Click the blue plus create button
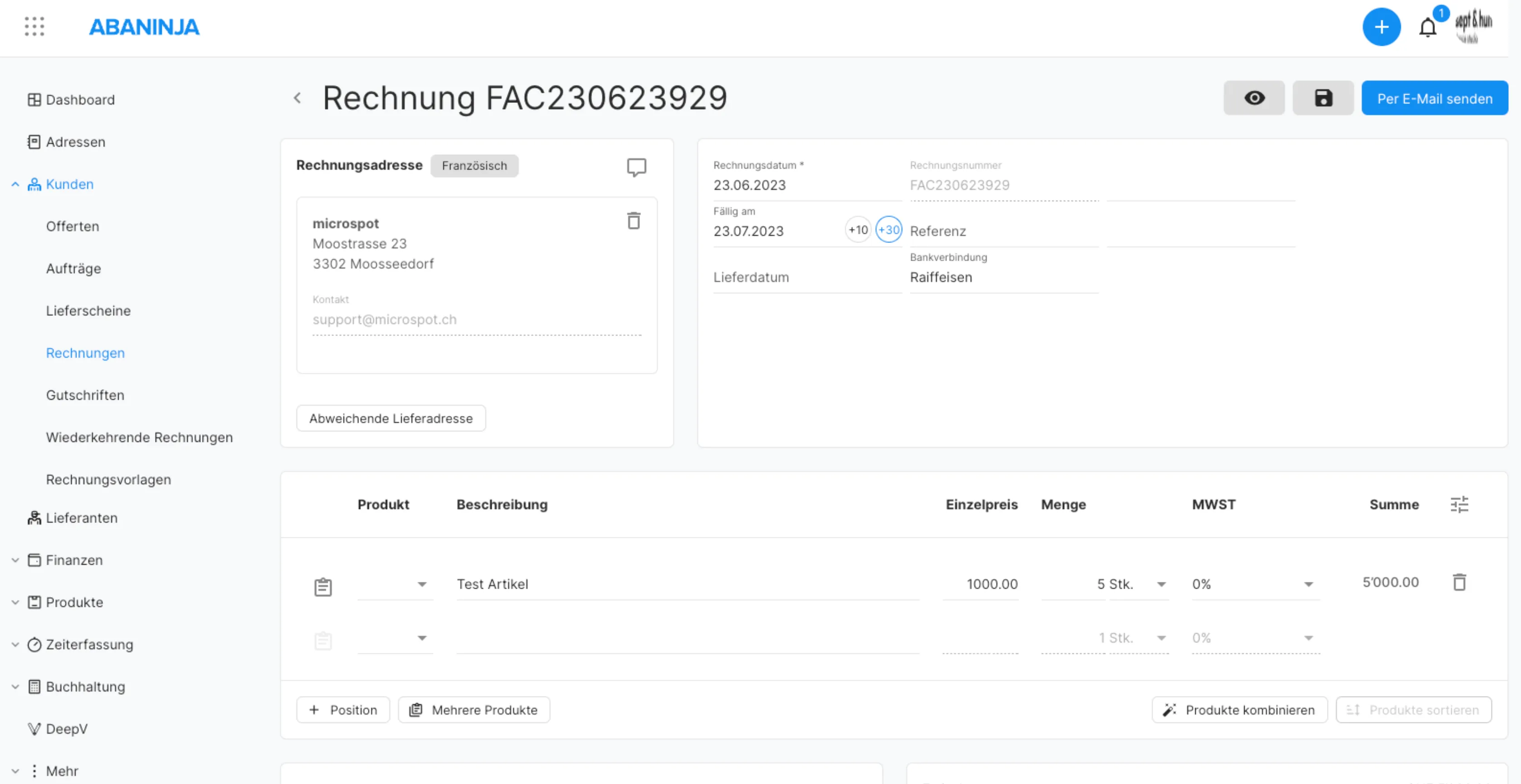The height and width of the screenshot is (784, 1521). pos(1381,27)
